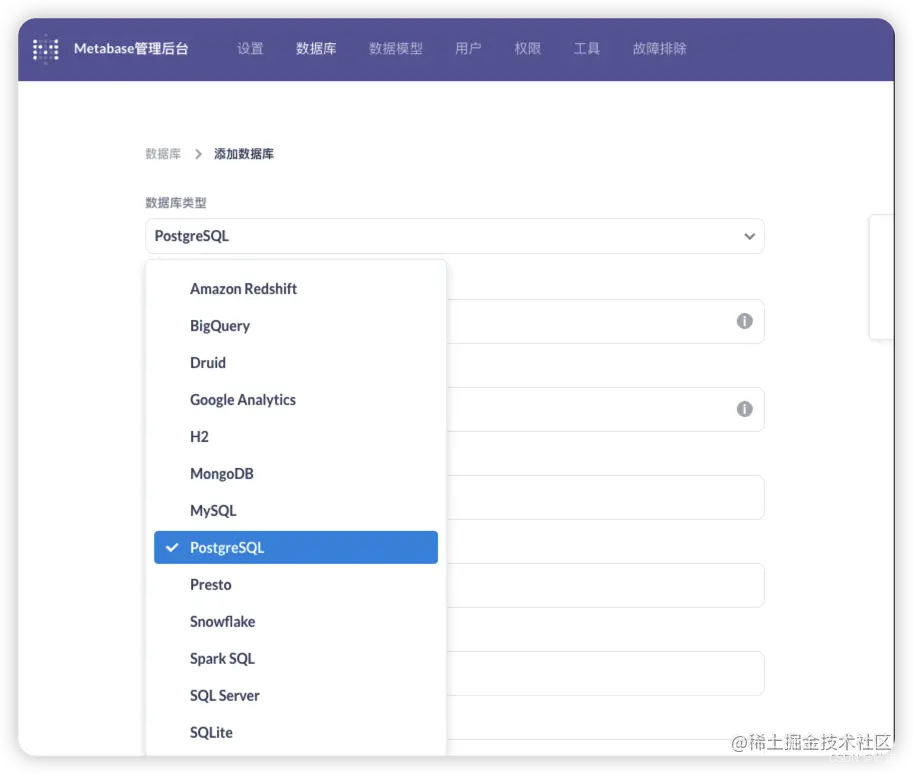Go to the 用户 tab
The height and width of the screenshot is (774, 913).
pyautogui.click(x=468, y=48)
